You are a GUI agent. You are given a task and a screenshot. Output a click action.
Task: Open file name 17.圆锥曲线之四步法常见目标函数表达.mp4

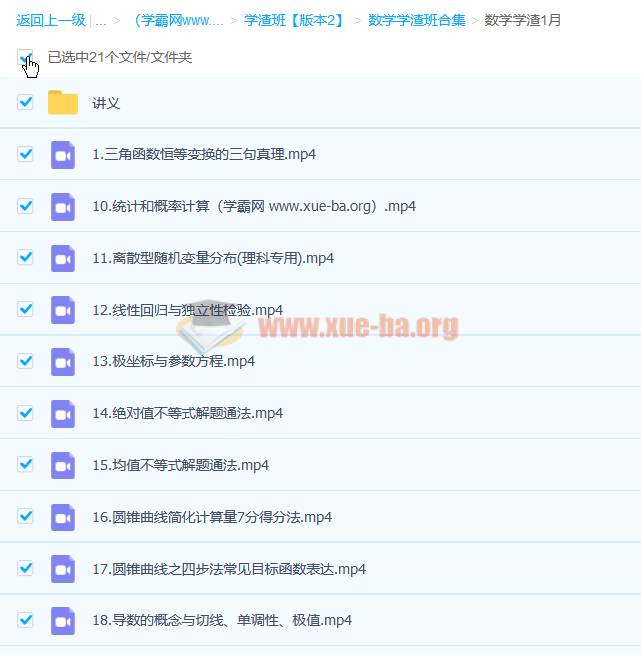tap(229, 569)
